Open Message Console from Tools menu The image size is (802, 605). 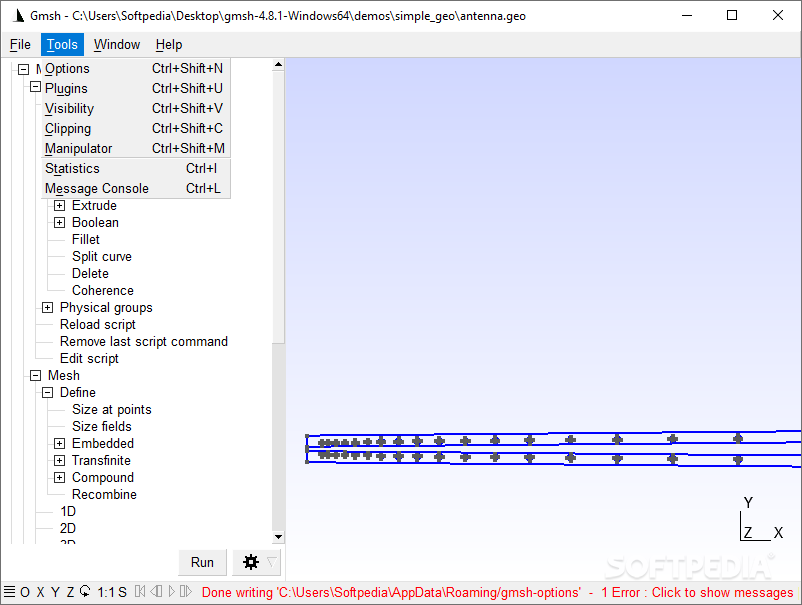click(136, 188)
